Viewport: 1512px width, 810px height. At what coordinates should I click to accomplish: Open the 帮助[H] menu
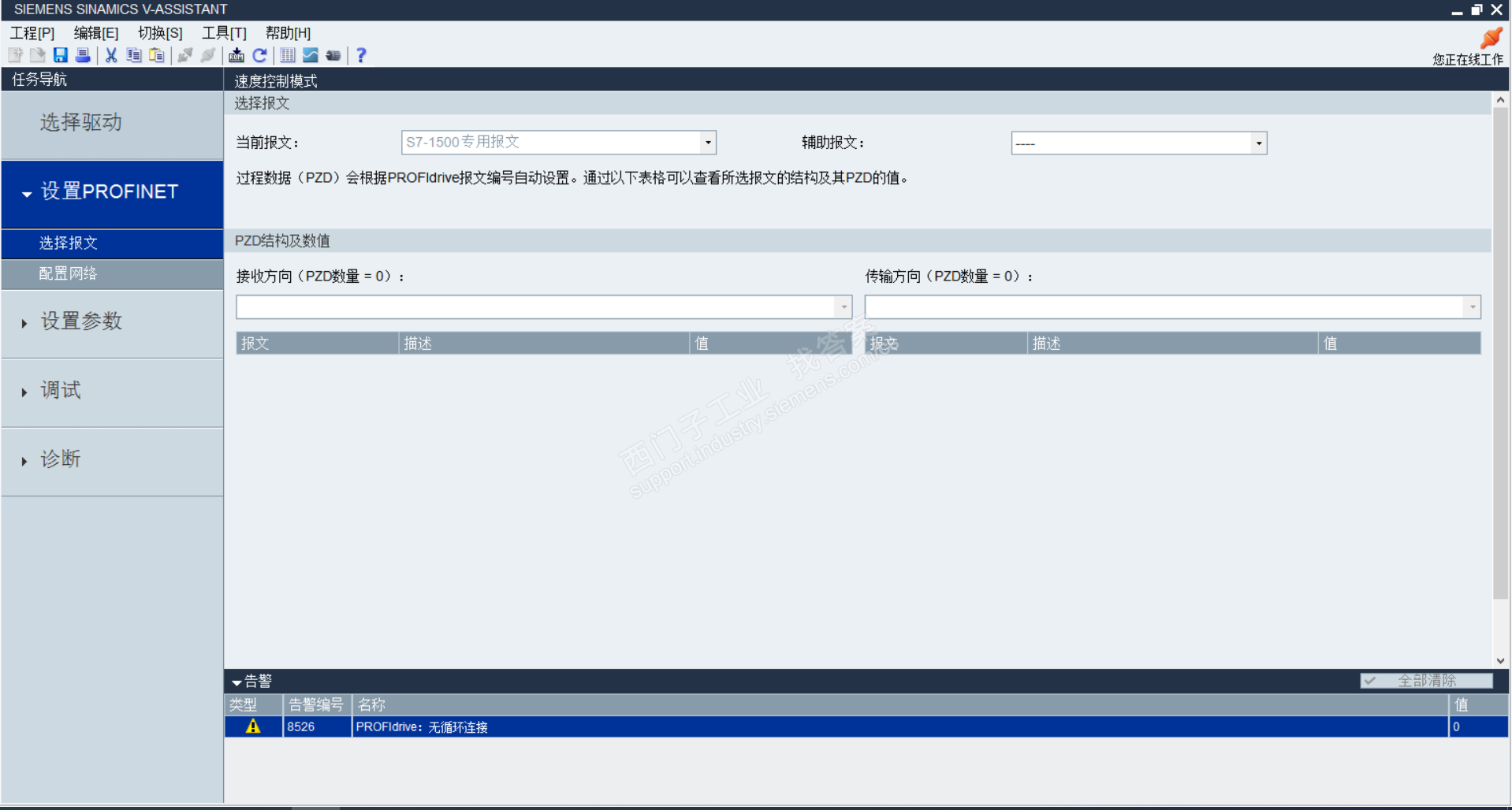(x=288, y=33)
